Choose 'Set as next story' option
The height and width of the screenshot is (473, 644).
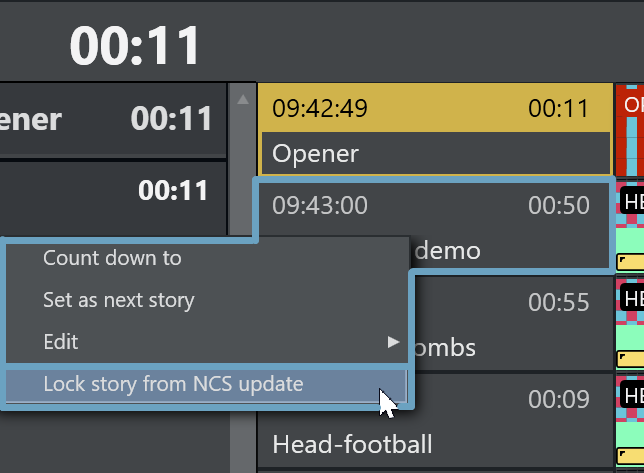(118, 300)
